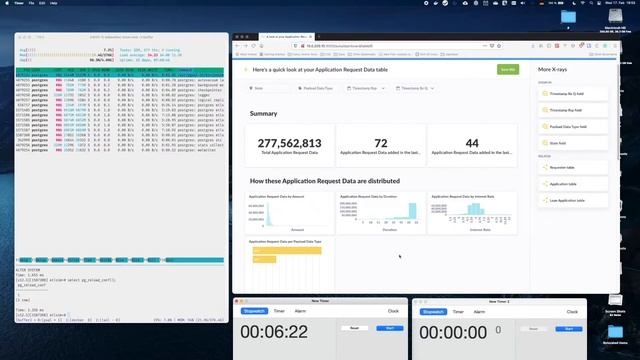Click the Payload Data Type filter field
640x360 pixels.
(x=316, y=88)
